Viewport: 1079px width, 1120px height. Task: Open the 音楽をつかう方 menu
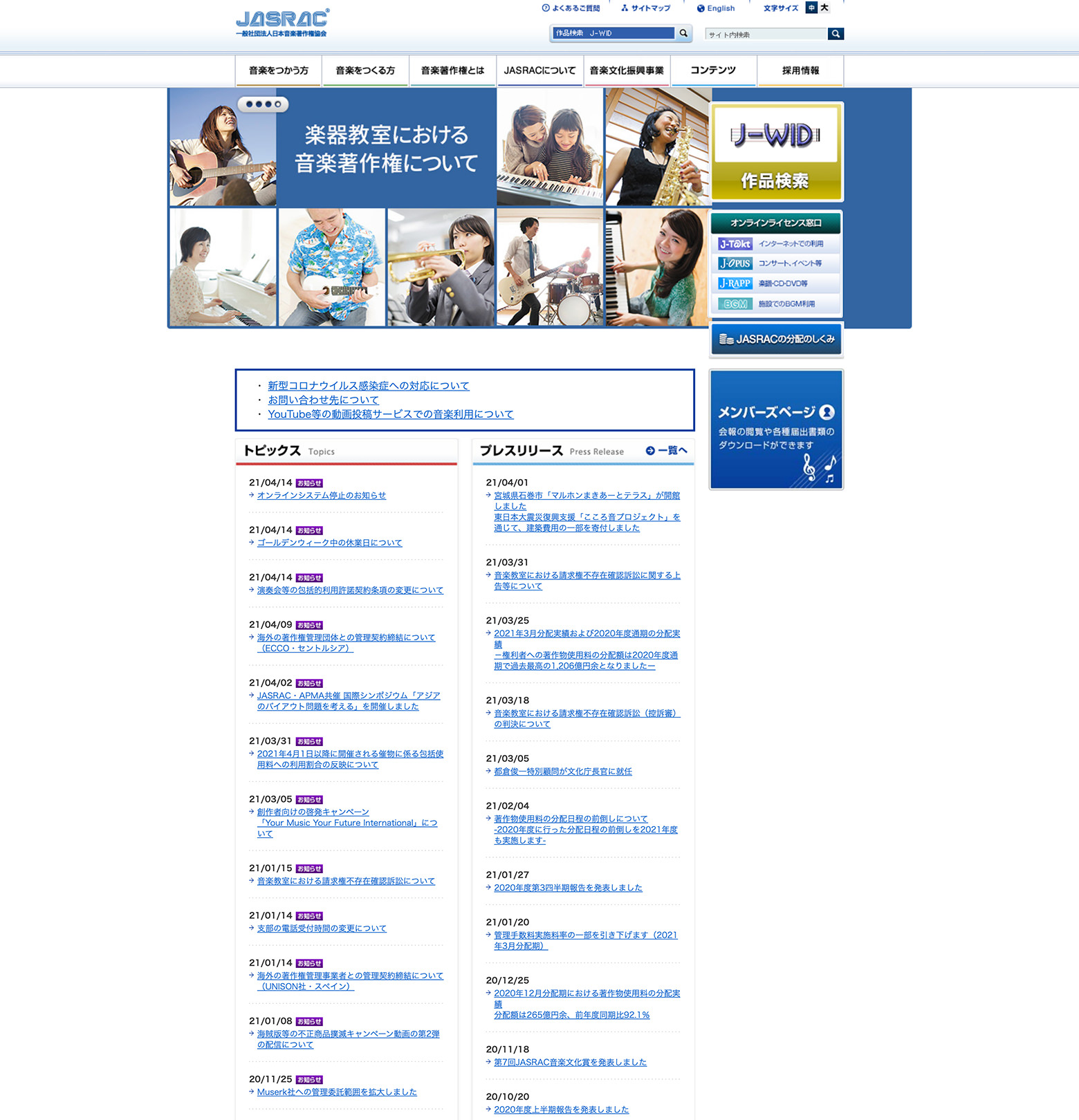(x=279, y=71)
